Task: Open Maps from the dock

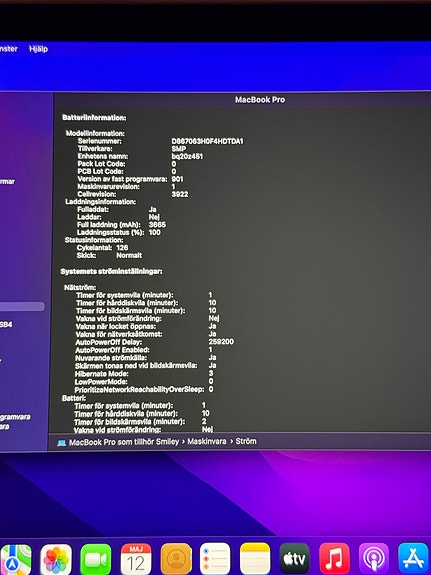Action: (15, 559)
